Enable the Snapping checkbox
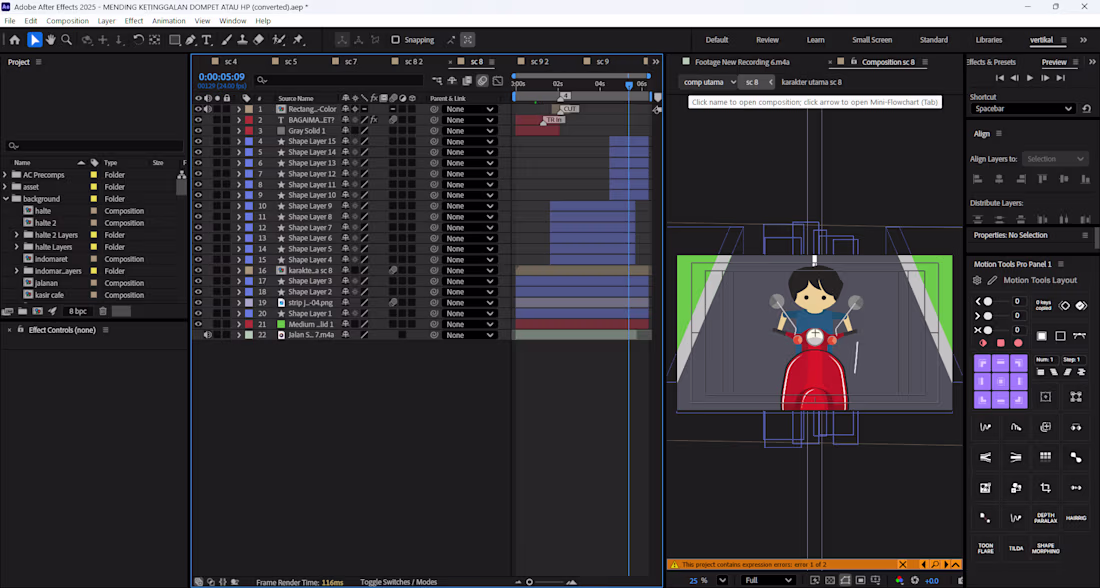Image resolution: width=1100 pixels, height=588 pixels. tap(396, 40)
